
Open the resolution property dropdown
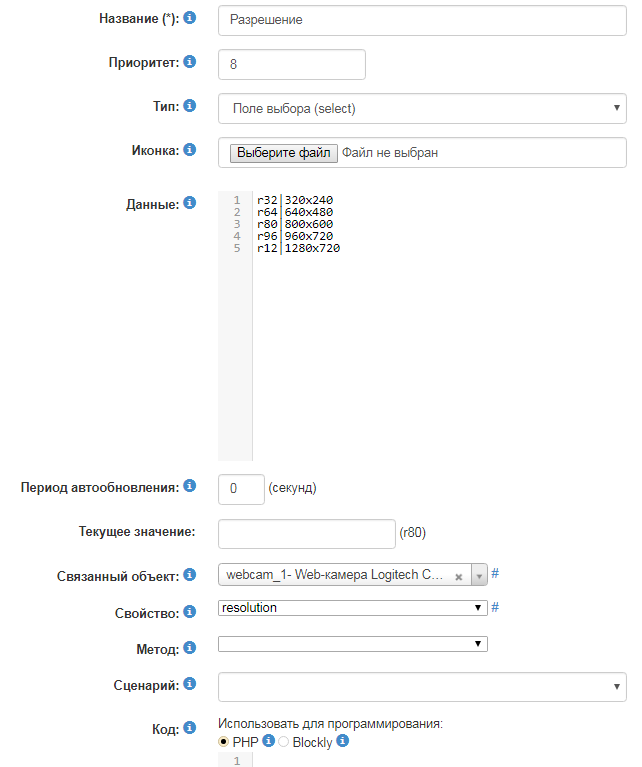click(x=352, y=608)
